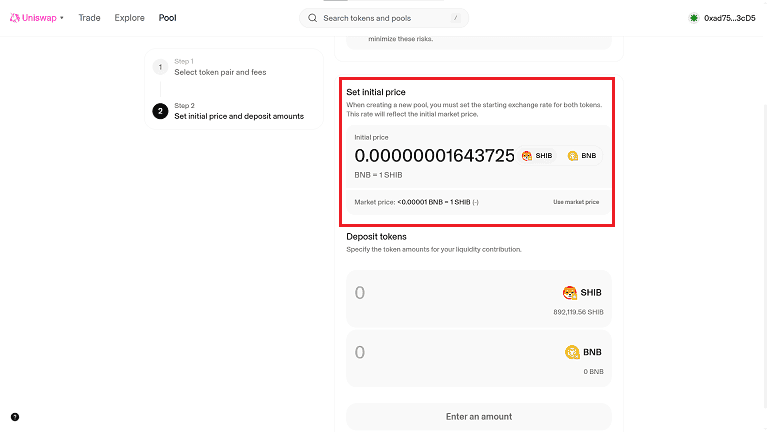Click the Enter an amount button
The width and height of the screenshot is (768, 432).
[x=479, y=417]
